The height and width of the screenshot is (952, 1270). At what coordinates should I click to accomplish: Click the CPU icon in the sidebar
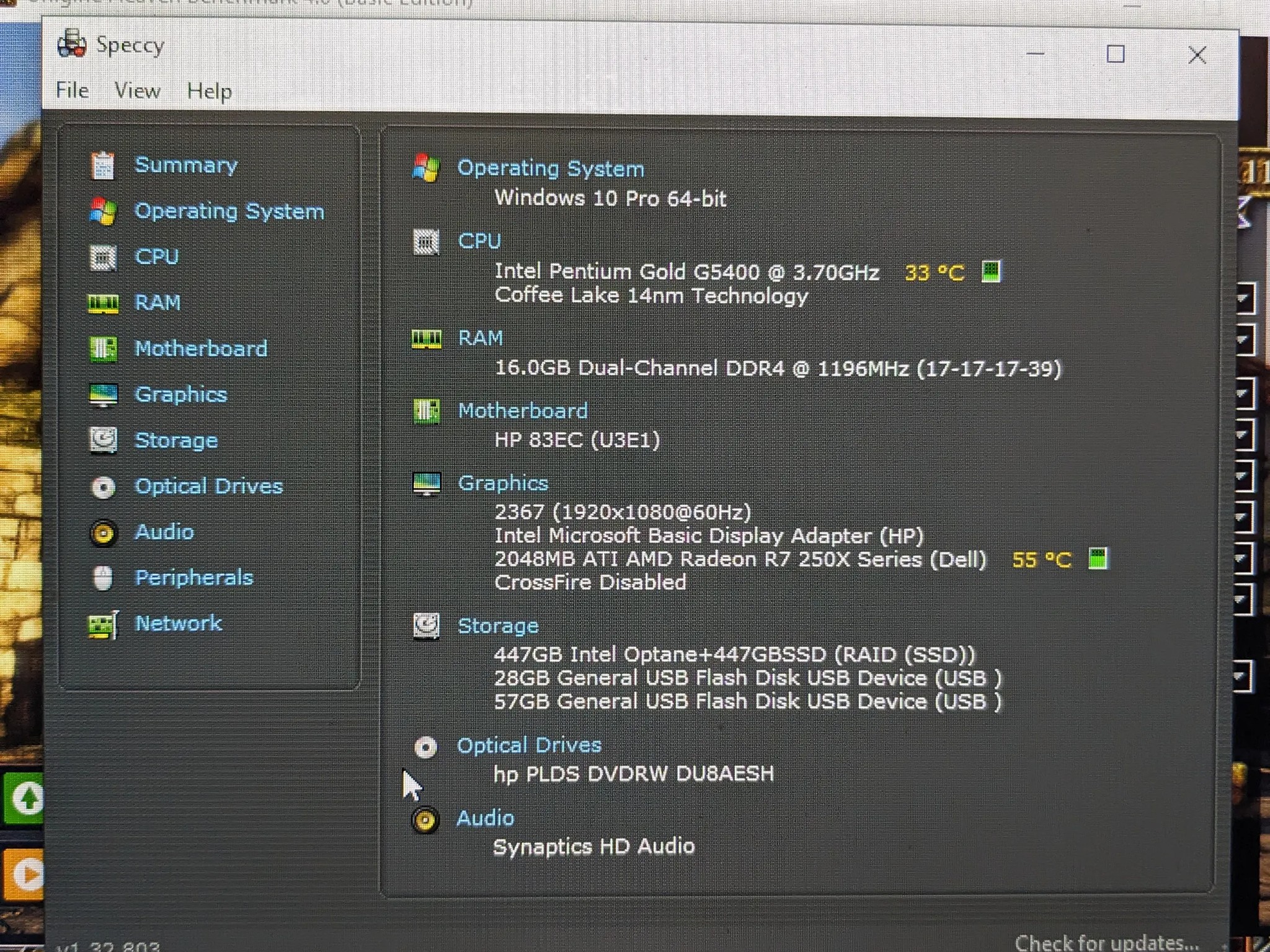pyautogui.click(x=104, y=255)
